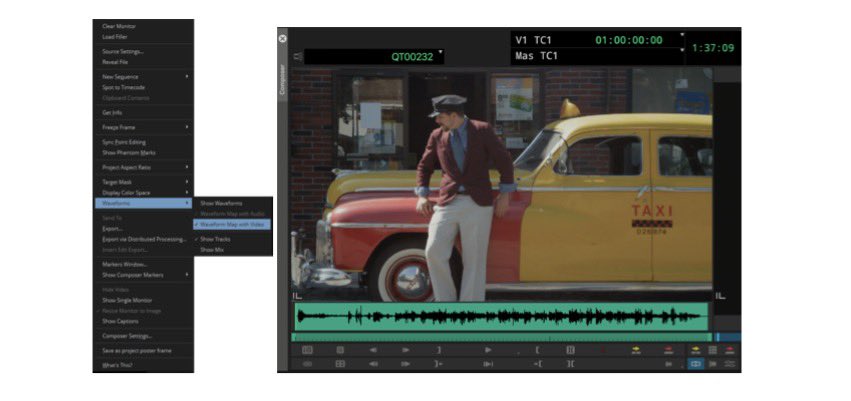Select the highlighted Waveforms menu entry
This screenshot has width=851, height=401.
pos(143,203)
